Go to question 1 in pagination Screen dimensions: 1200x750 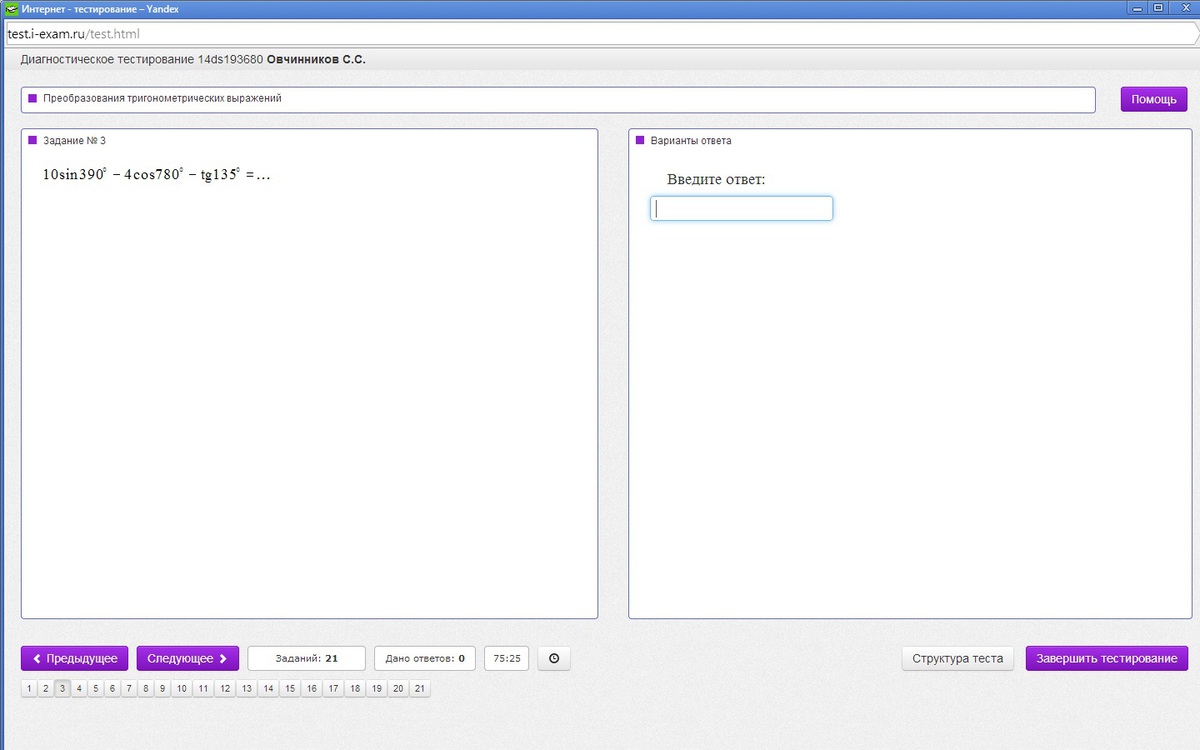point(29,688)
